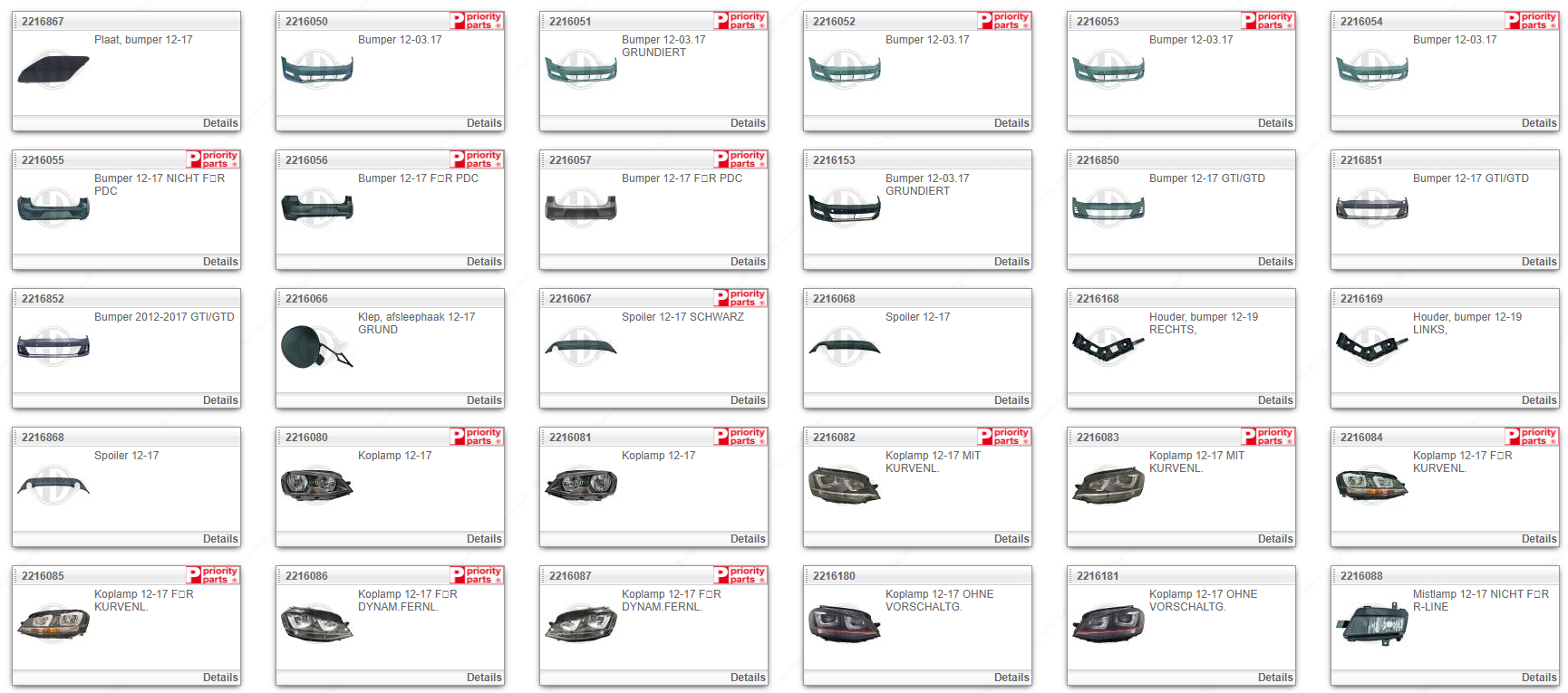
Task: Click the priority parts badge on item 2216054
Action: (x=1532, y=21)
